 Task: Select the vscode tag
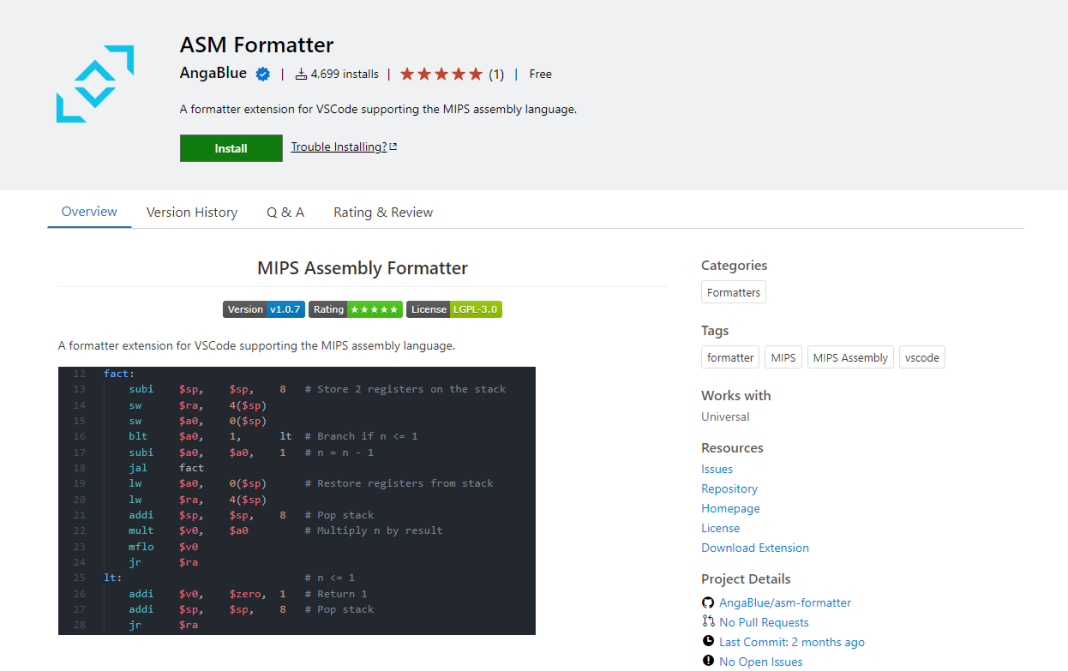921,357
